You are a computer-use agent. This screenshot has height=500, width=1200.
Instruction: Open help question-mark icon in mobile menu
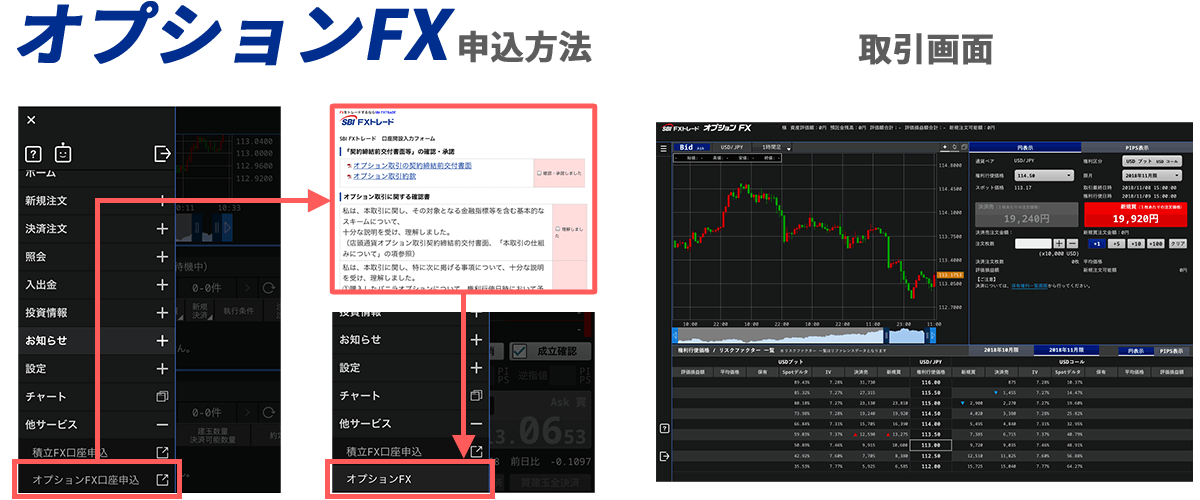pyautogui.click(x=33, y=153)
